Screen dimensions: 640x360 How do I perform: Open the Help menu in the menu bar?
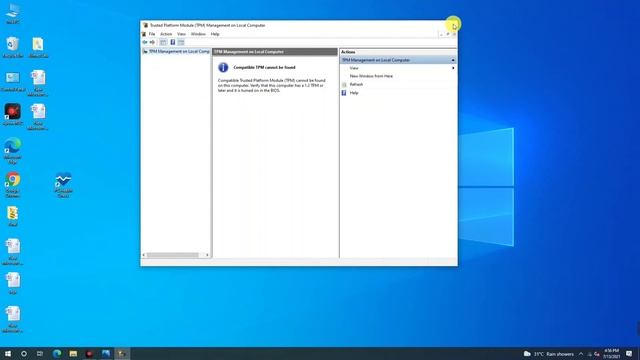tap(215, 34)
